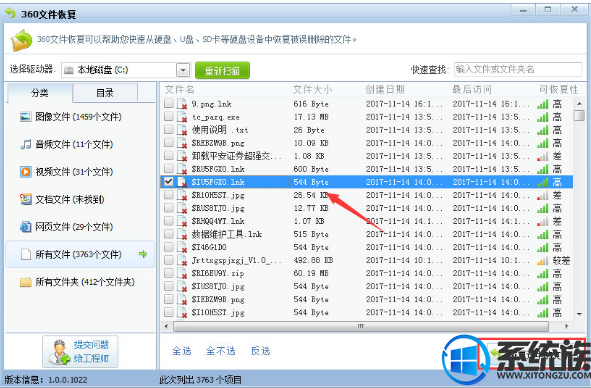Click the deleted file icon of 9.png.lnk
Screen dimensions: 591x388
[182, 104]
